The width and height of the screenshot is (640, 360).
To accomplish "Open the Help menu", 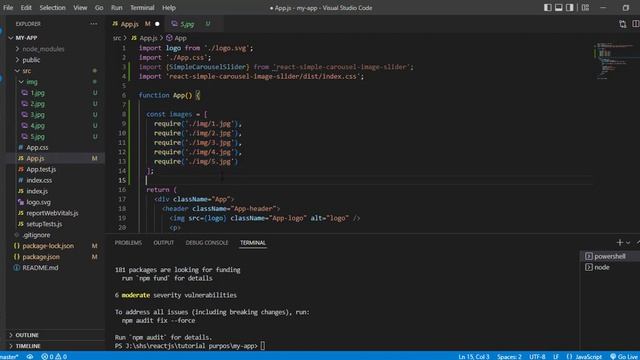I will 169,8.
